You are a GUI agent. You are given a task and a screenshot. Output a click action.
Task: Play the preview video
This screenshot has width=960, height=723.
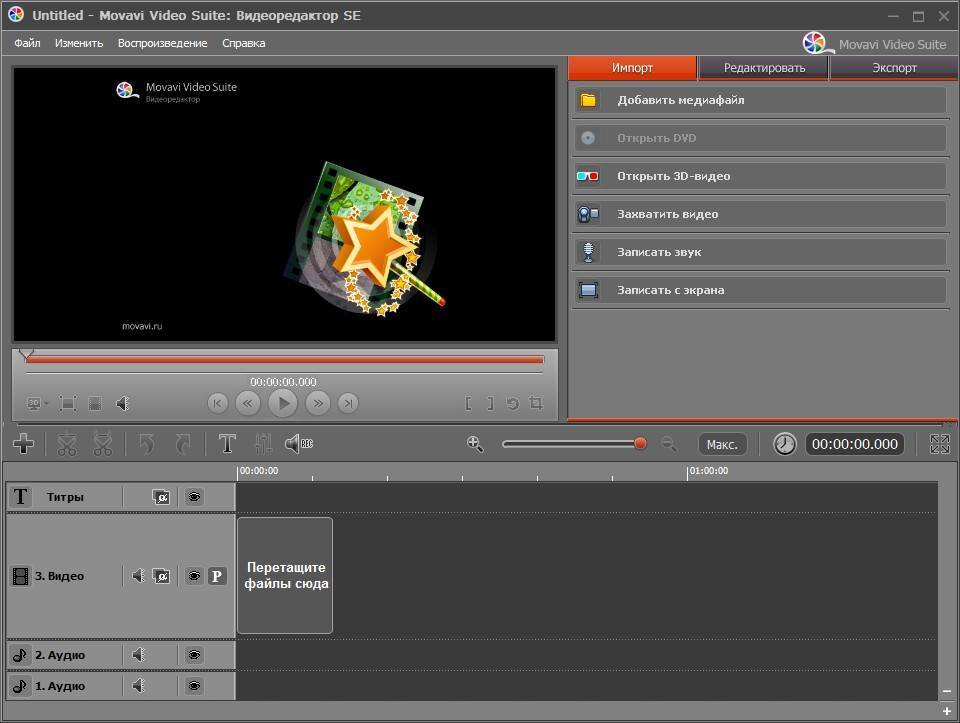[x=283, y=403]
